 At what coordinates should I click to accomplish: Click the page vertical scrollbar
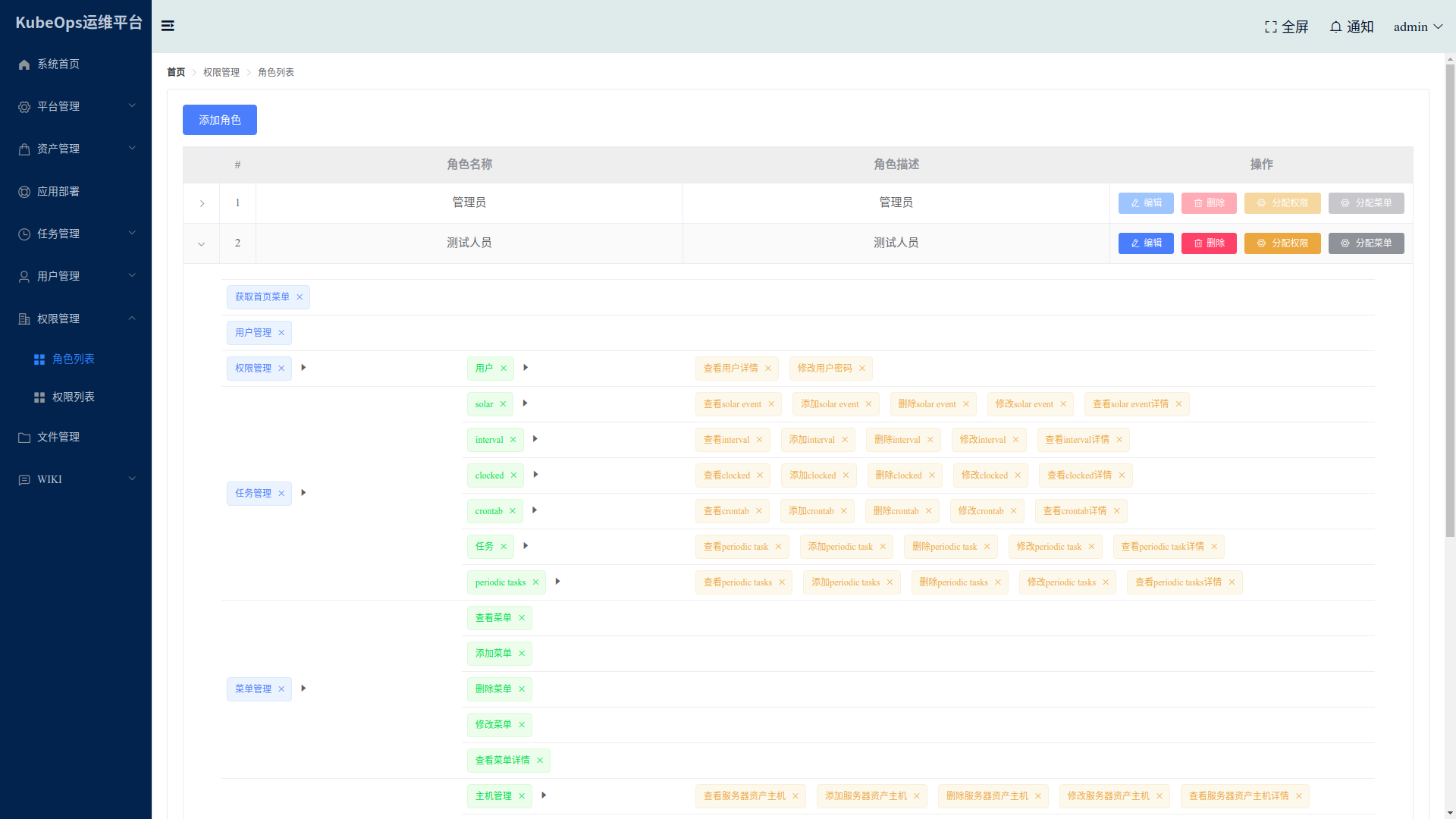pos(1450,303)
